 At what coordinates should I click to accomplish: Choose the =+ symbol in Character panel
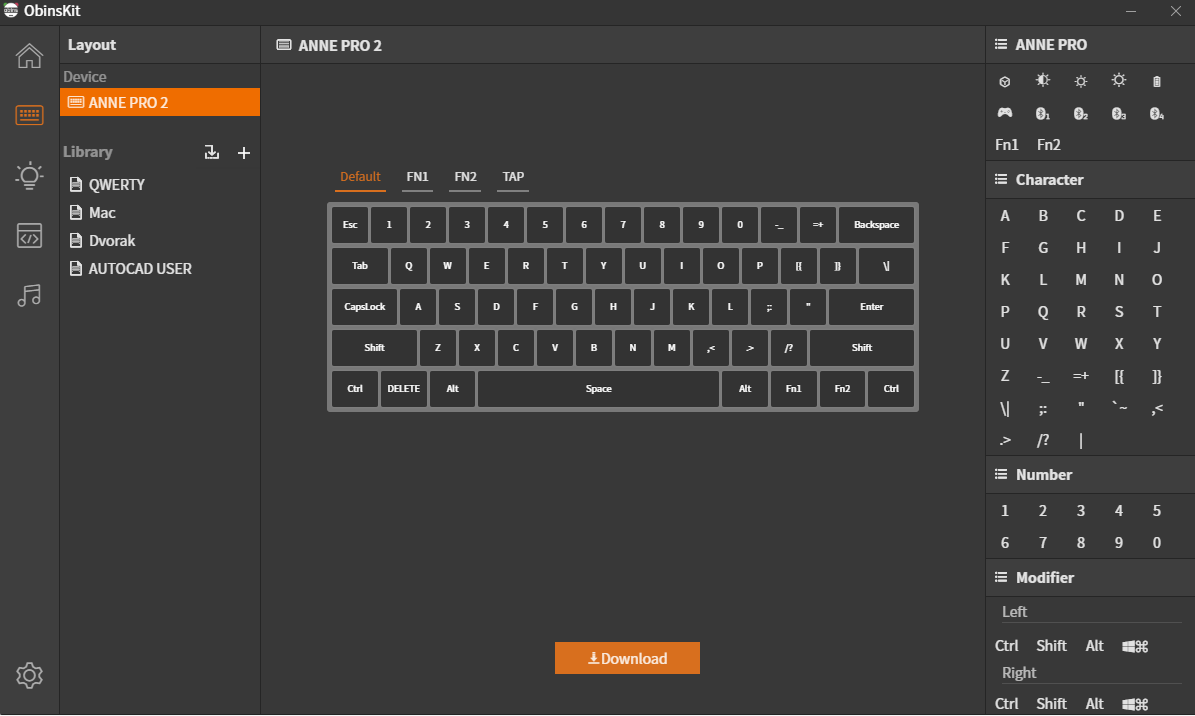pyautogui.click(x=1081, y=376)
